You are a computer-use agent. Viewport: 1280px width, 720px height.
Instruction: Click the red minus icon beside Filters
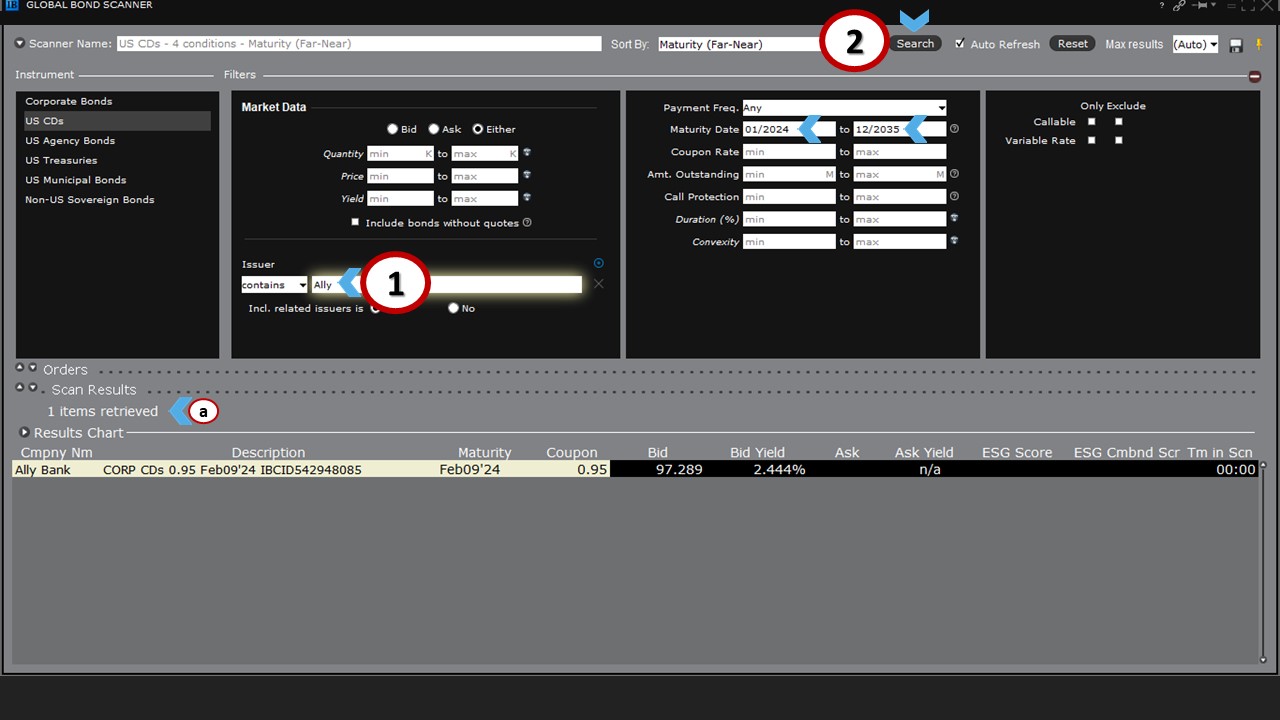[1254, 76]
